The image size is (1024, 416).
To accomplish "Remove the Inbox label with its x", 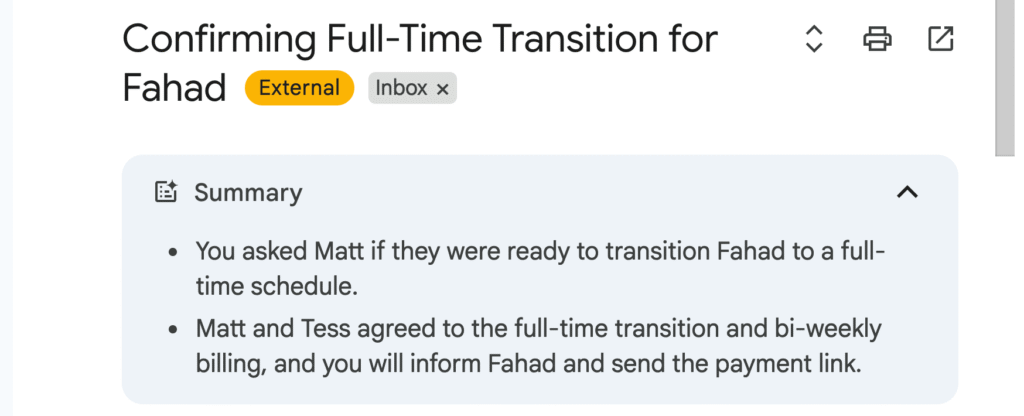I will coord(442,89).
